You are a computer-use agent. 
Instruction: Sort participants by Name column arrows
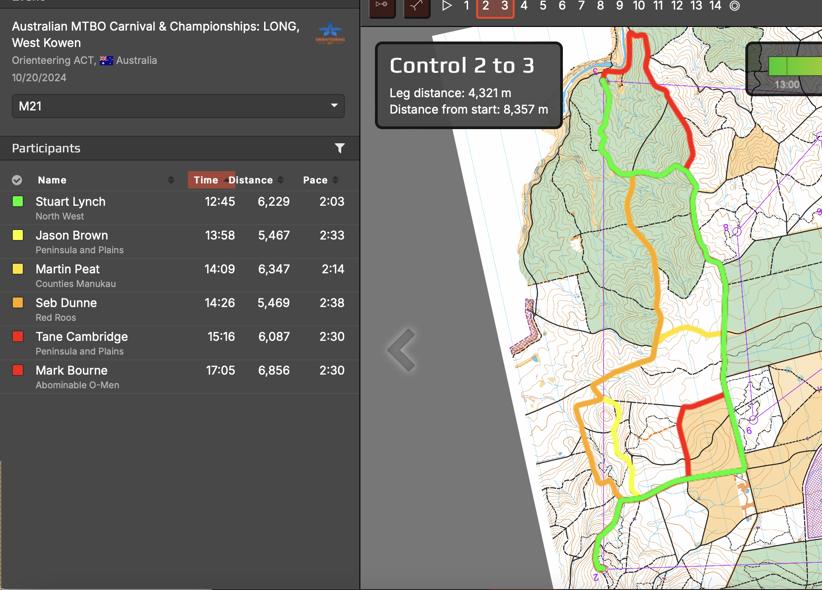[170, 180]
